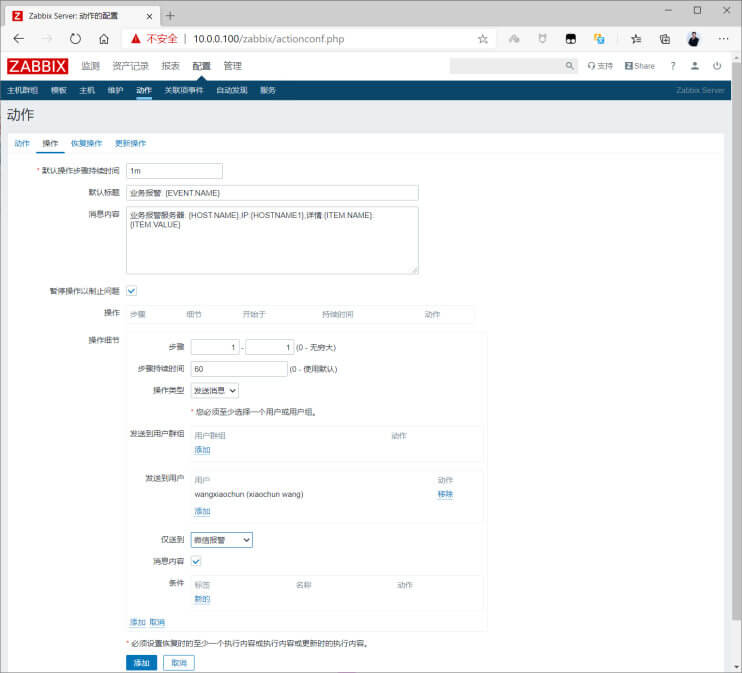
Task: Click the browser address bar URL
Action: coord(269,39)
